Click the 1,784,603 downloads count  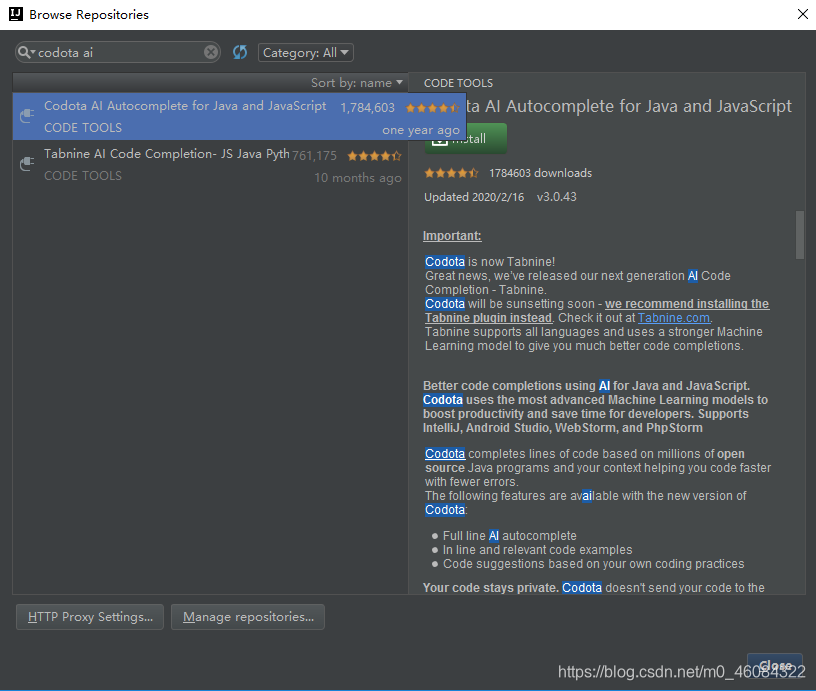coord(367,108)
